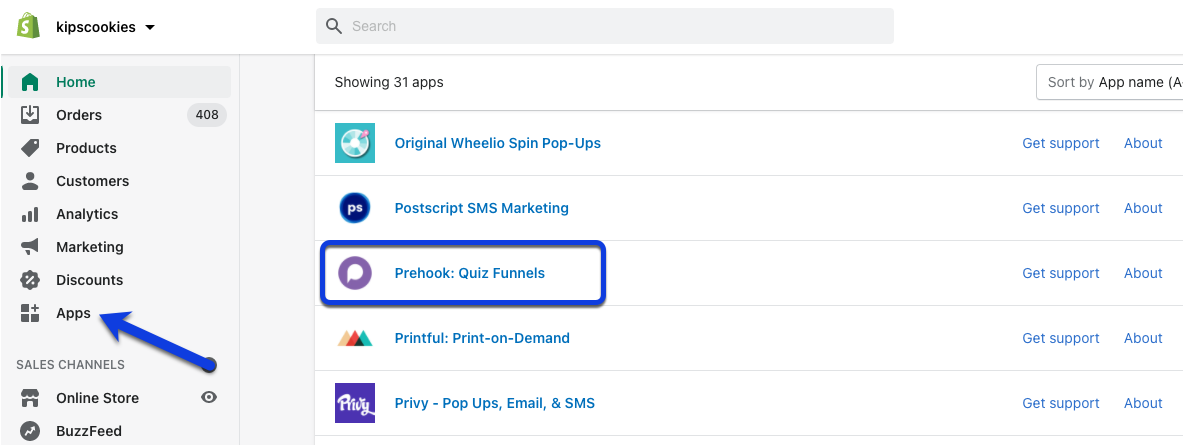The image size is (1183, 445).
Task: Open Online Store sales channel
Action: 97,398
